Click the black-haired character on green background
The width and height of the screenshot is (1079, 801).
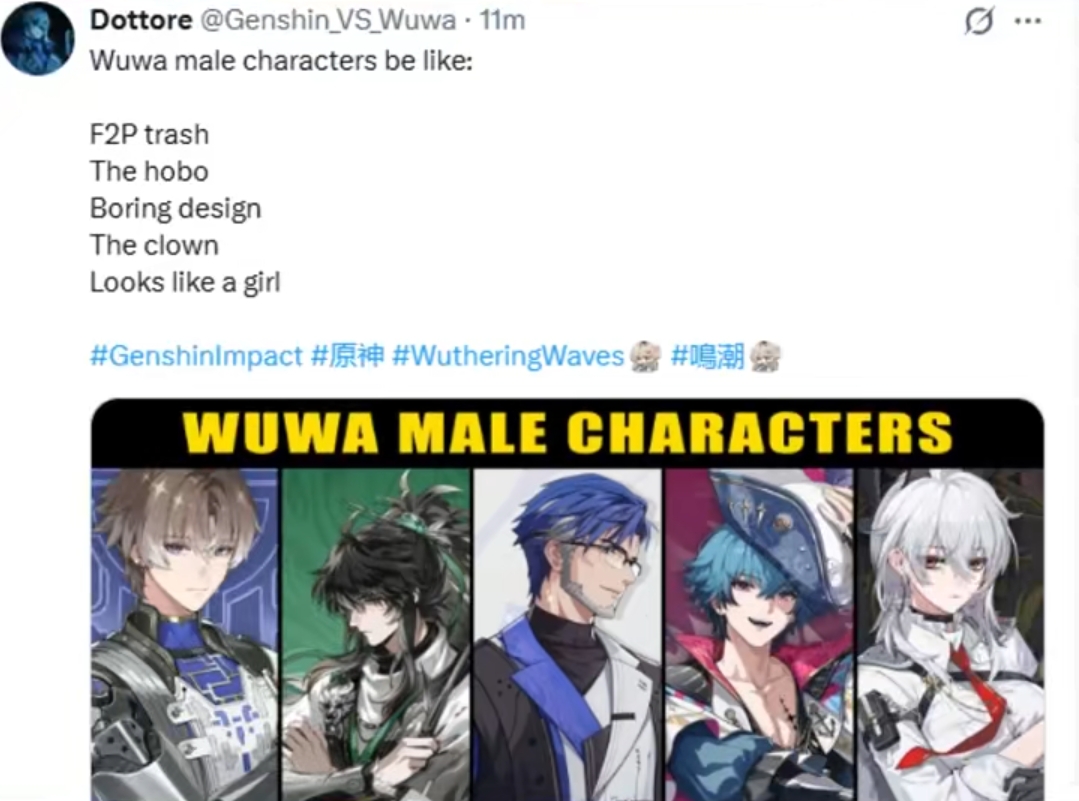[376, 634]
